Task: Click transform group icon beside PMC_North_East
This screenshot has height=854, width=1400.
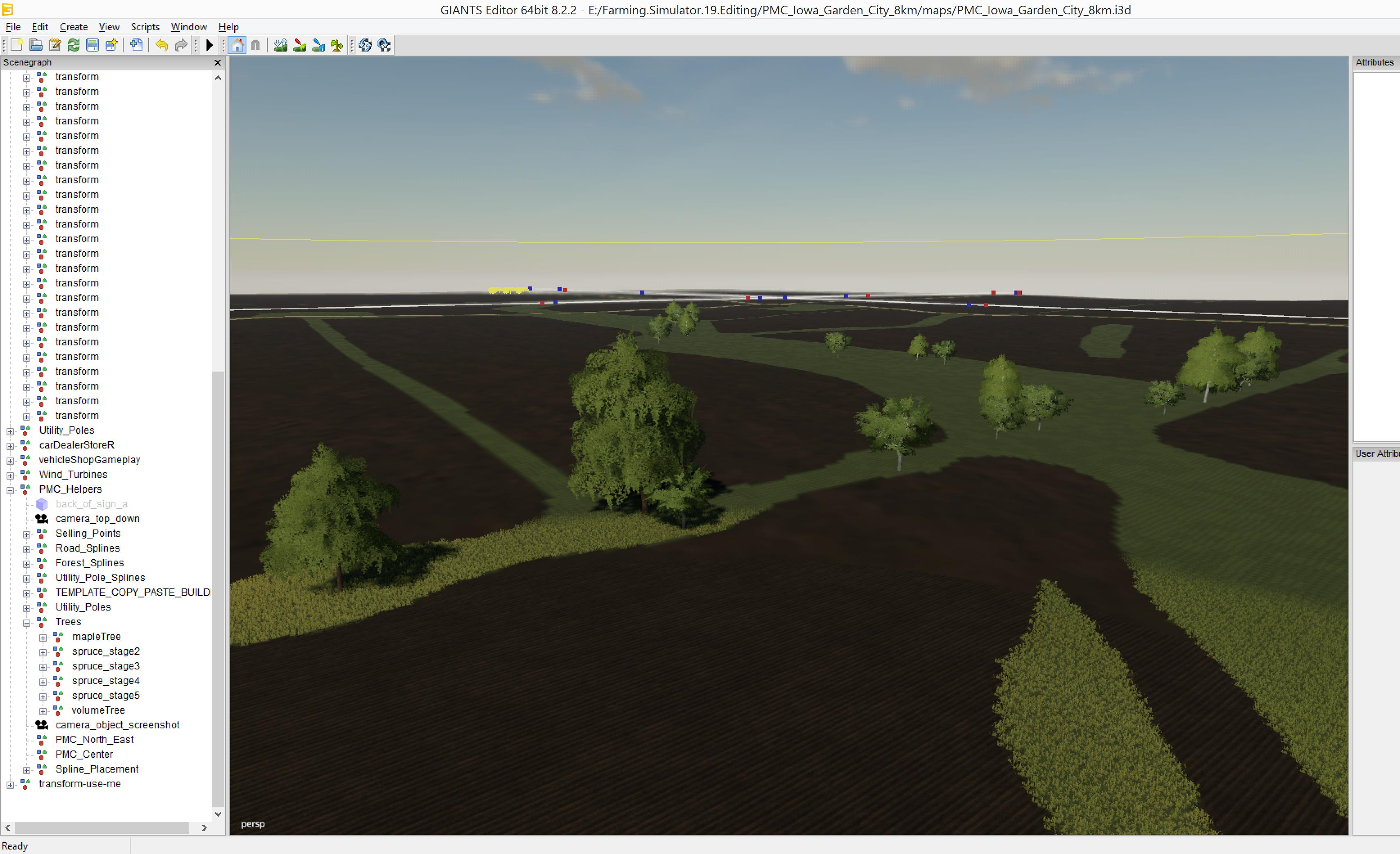Action: pyautogui.click(x=42, y=740)
